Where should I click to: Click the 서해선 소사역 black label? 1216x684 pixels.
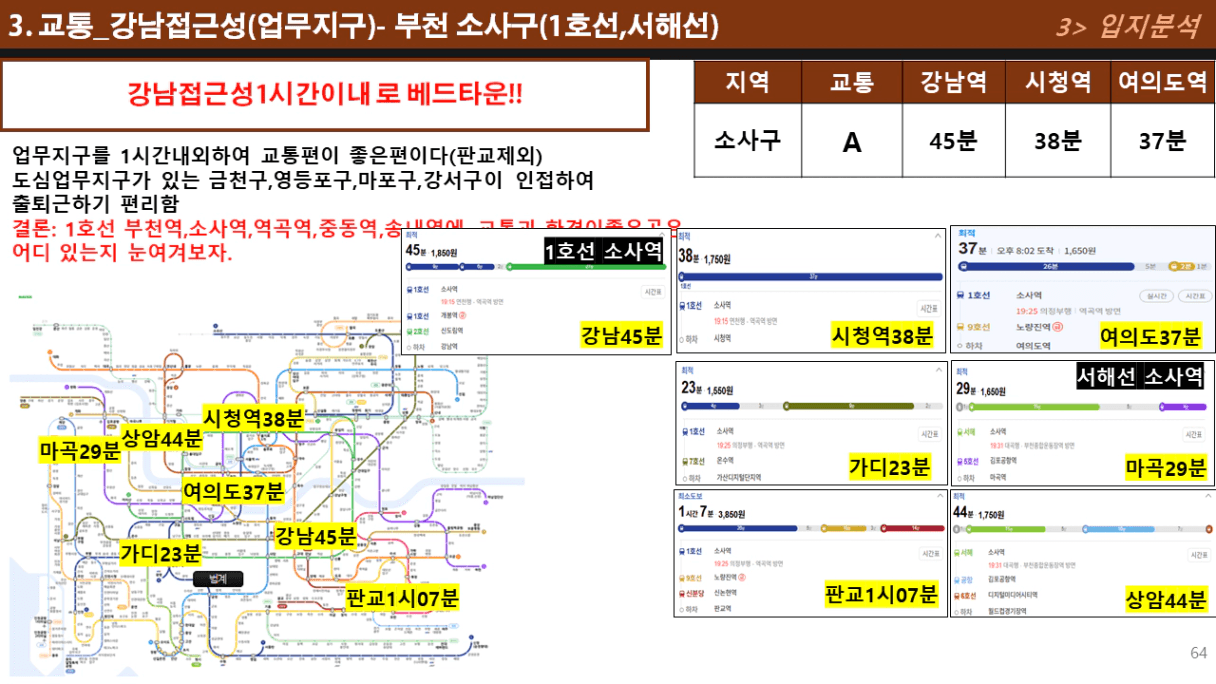[x=1140, y=377]
